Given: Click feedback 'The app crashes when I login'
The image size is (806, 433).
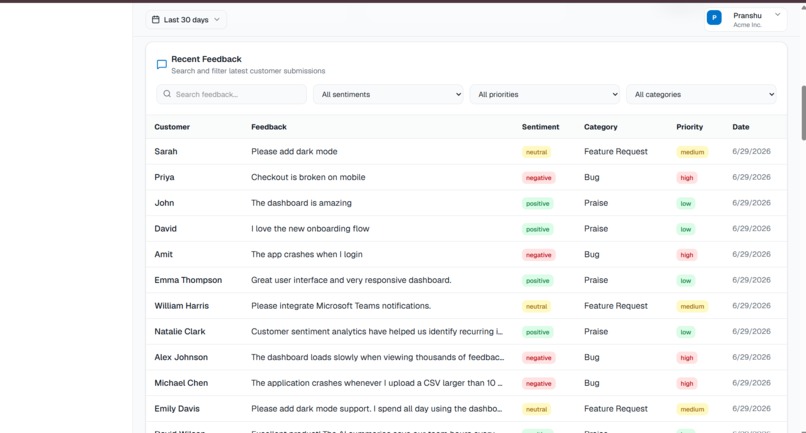Looking at the screenshot, I should tap(306, 255).
